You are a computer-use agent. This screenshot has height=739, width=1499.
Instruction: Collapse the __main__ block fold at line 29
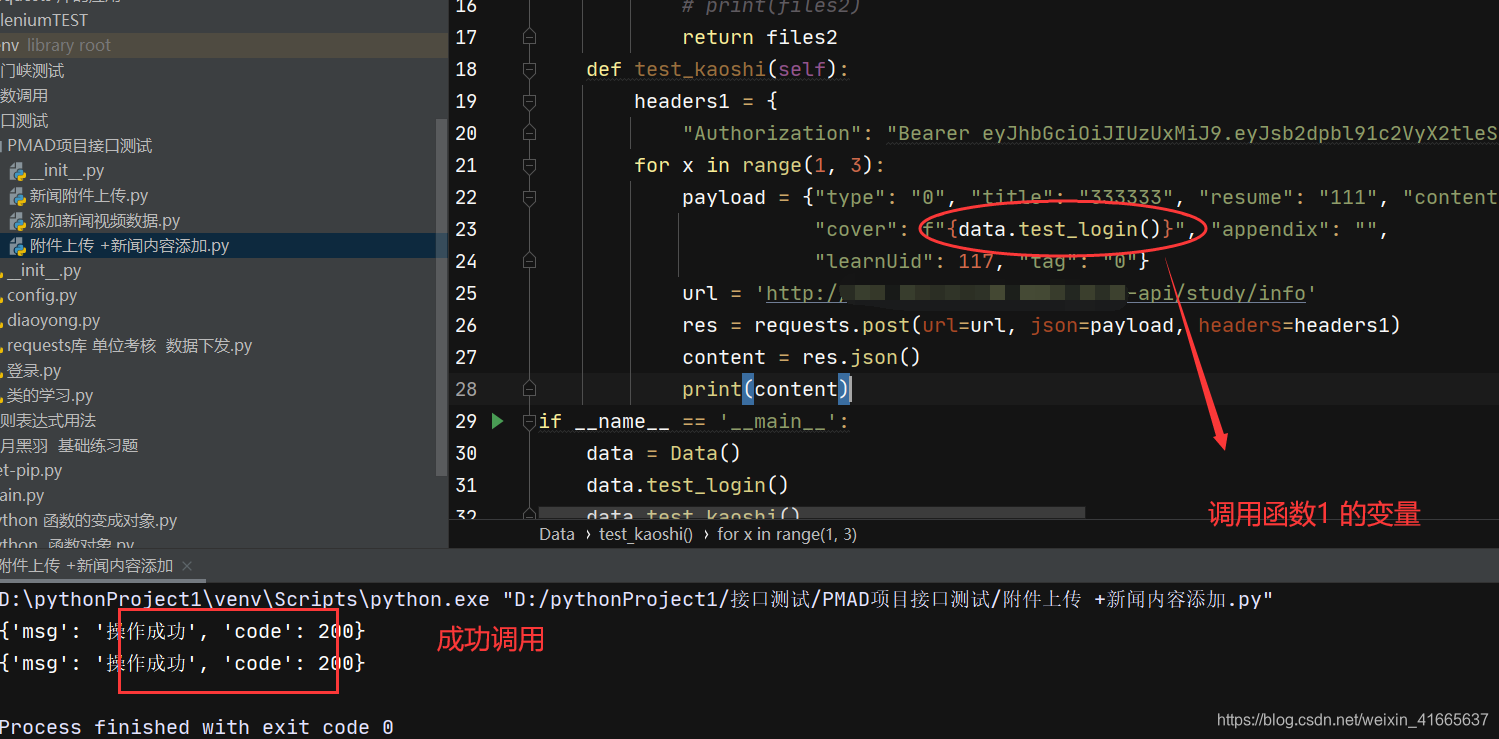point(529,421)
